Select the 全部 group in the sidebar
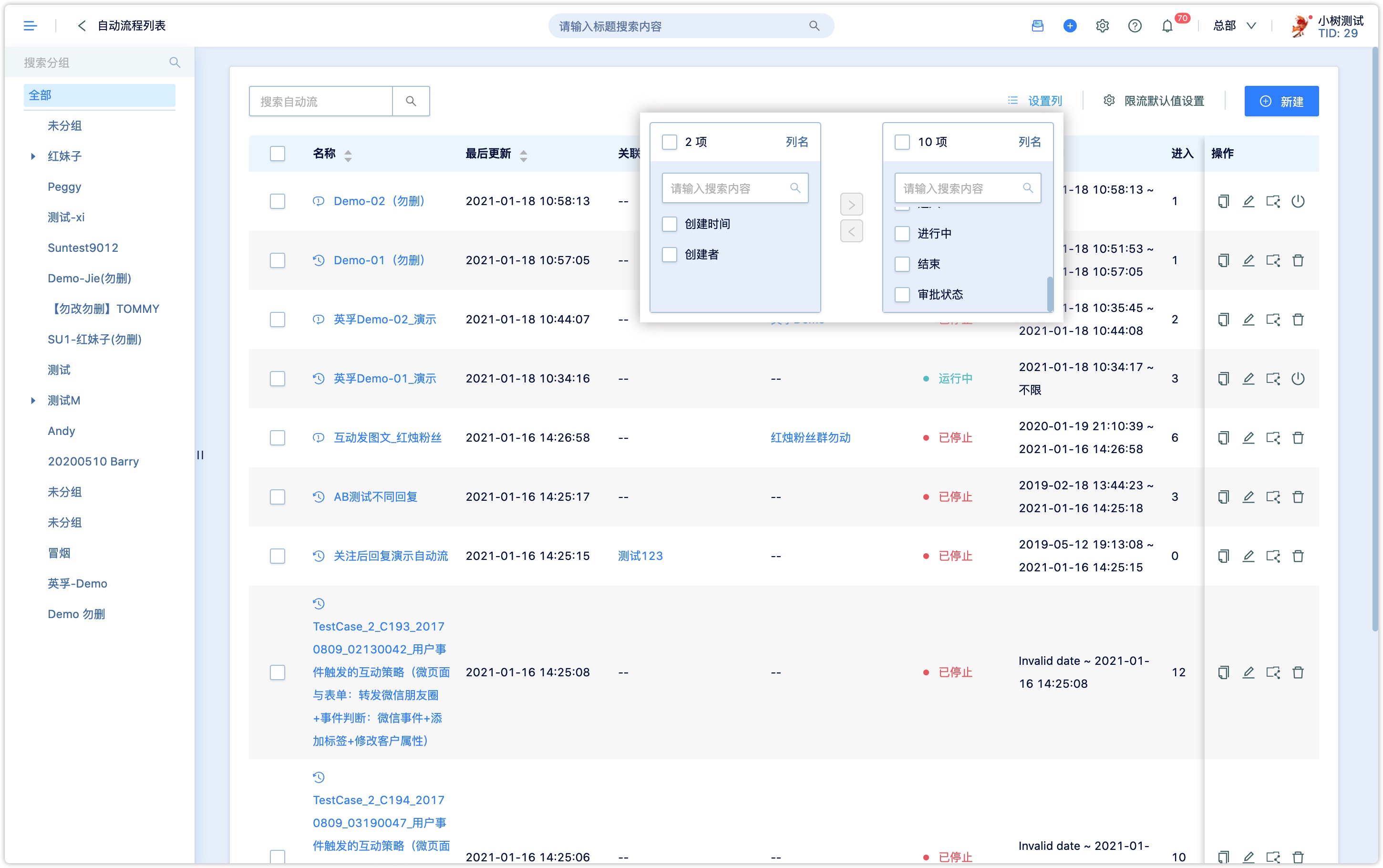The width and height of the screenshot is (1383, 868). (x=99, y=95)
